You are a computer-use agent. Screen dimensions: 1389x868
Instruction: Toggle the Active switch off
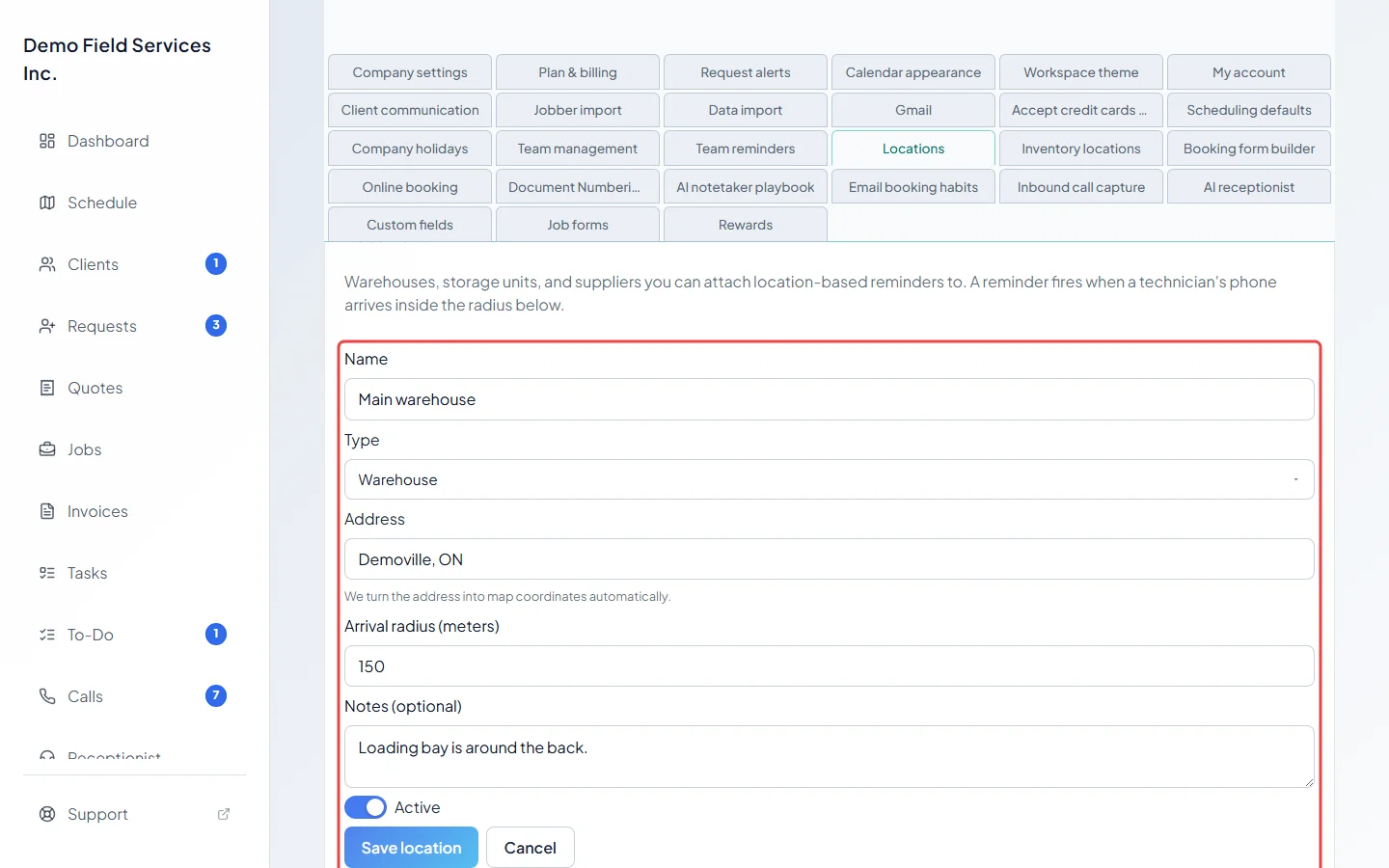click(x=366, y=807)
